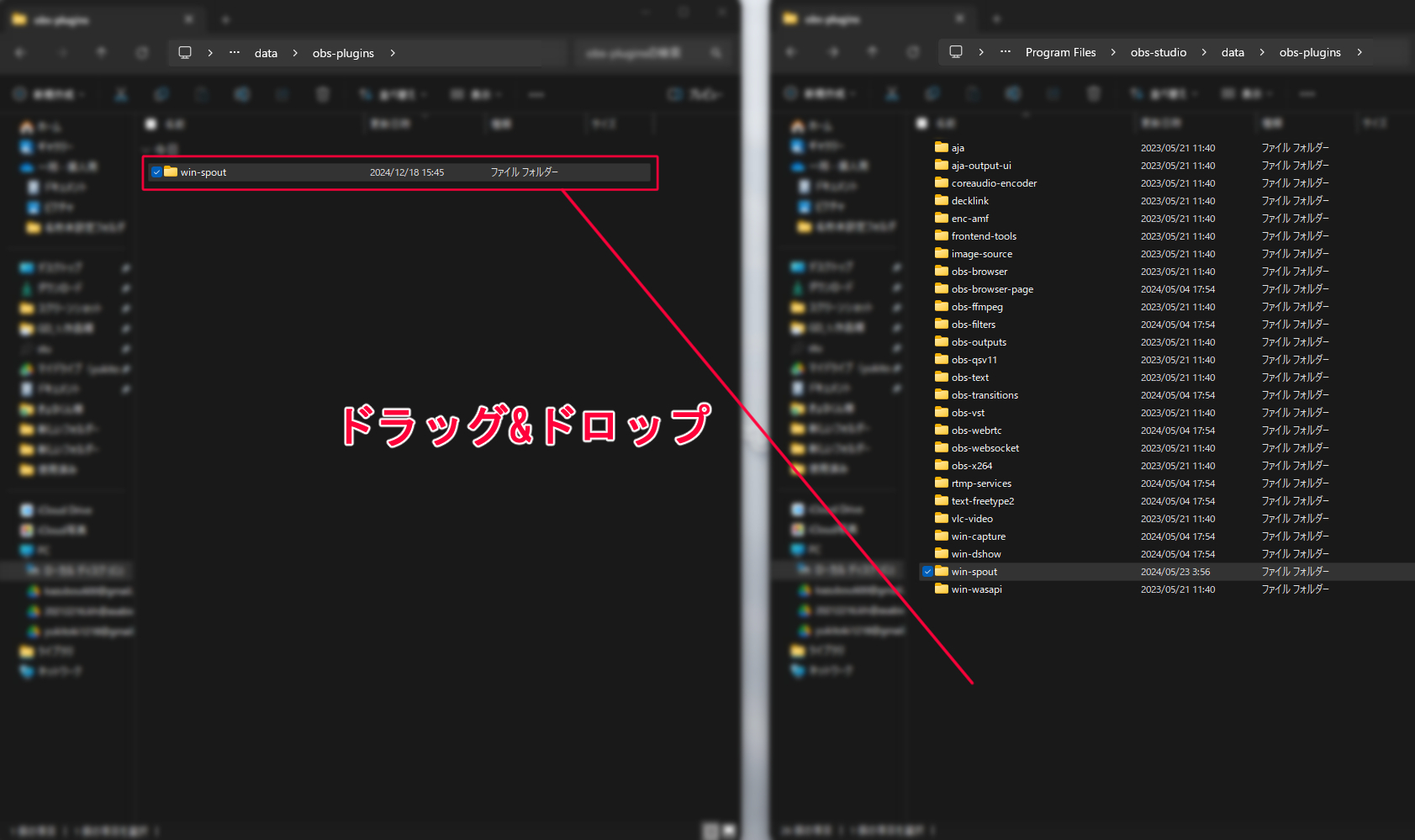Click the Back navigation arrow in the left window
Image resolution: width=1415 pixels, height=840 pixels.
coord(19,52)
